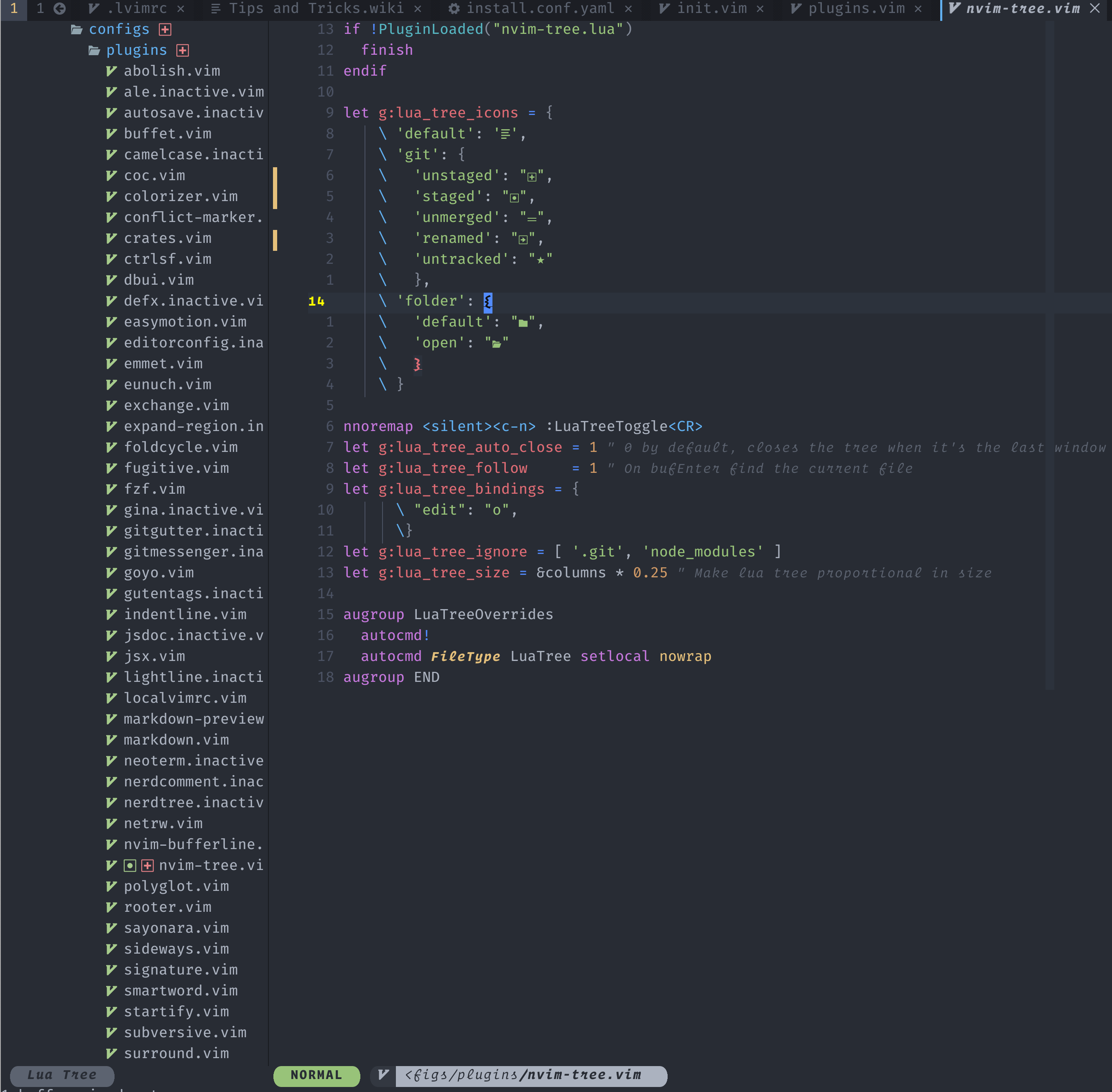Open startify.vim in the file tree
The width and height of the screenshot is (1112, 1092).
(x=176, y=1012)
